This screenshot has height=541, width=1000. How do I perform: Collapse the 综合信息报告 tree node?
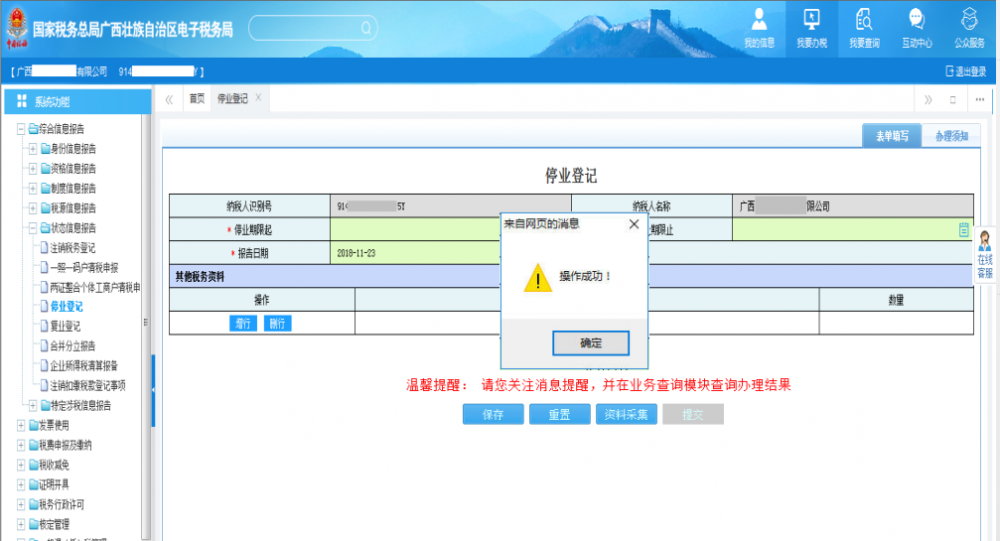click(22, 129)
